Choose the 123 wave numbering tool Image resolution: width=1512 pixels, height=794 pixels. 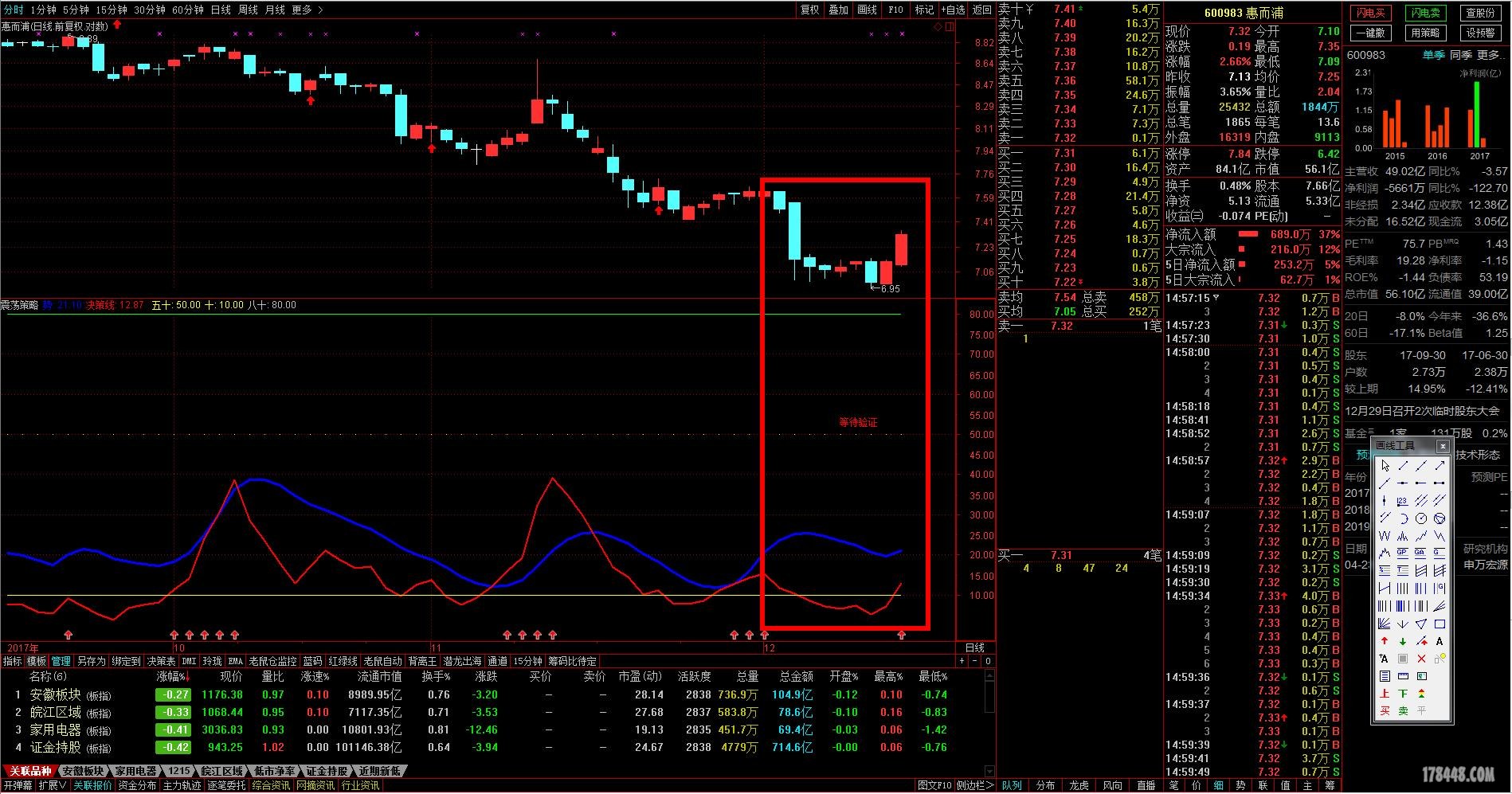(x=1404, y=501)
